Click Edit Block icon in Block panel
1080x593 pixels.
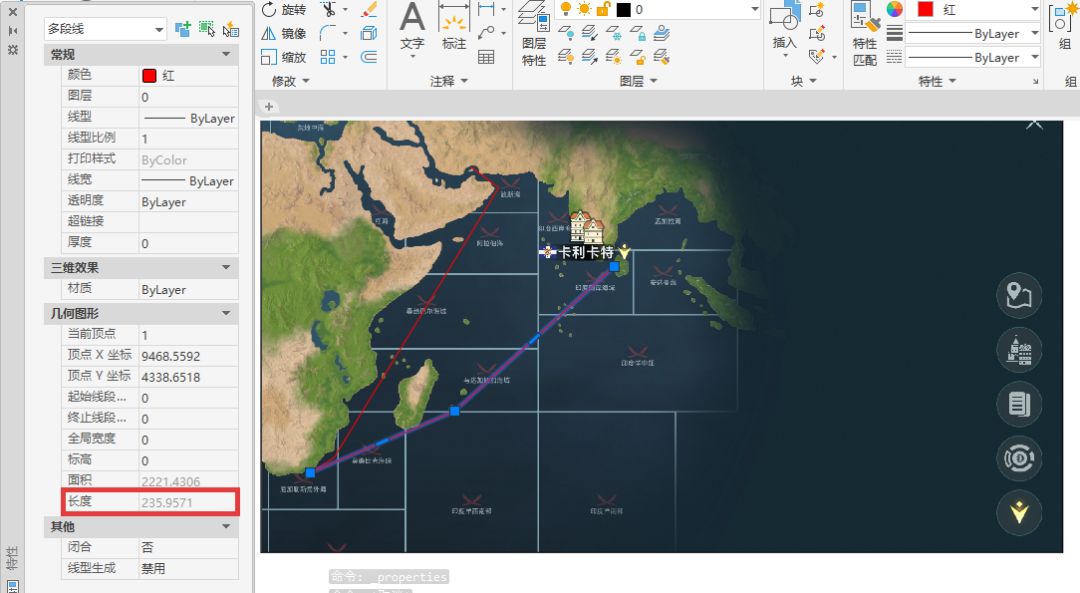click(x=818, y=33)
